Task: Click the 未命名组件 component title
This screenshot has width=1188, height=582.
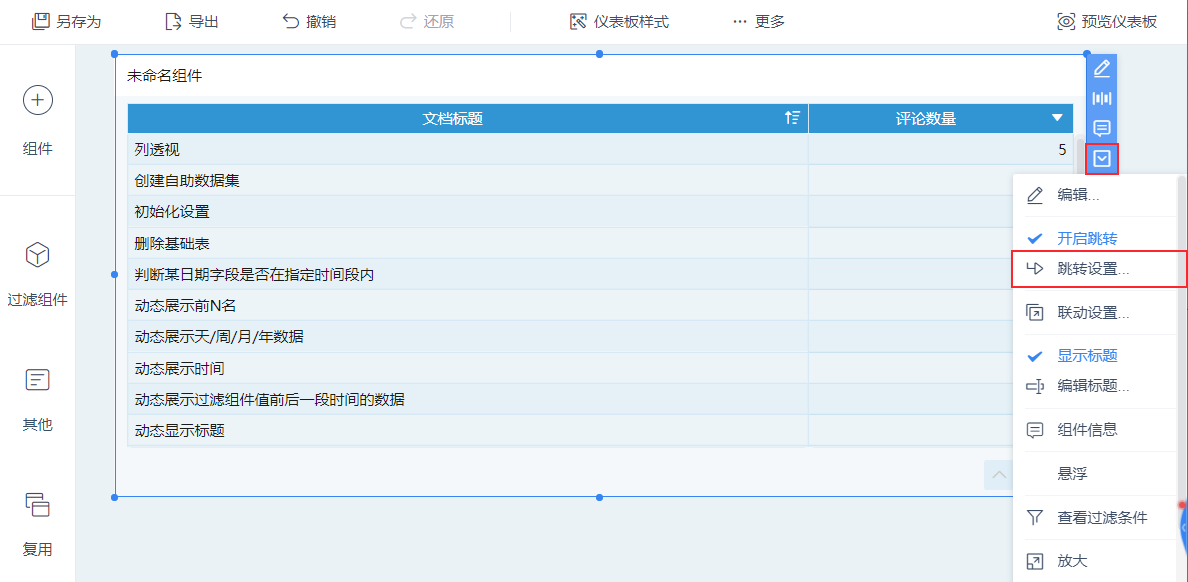Action: coord(164,77)
